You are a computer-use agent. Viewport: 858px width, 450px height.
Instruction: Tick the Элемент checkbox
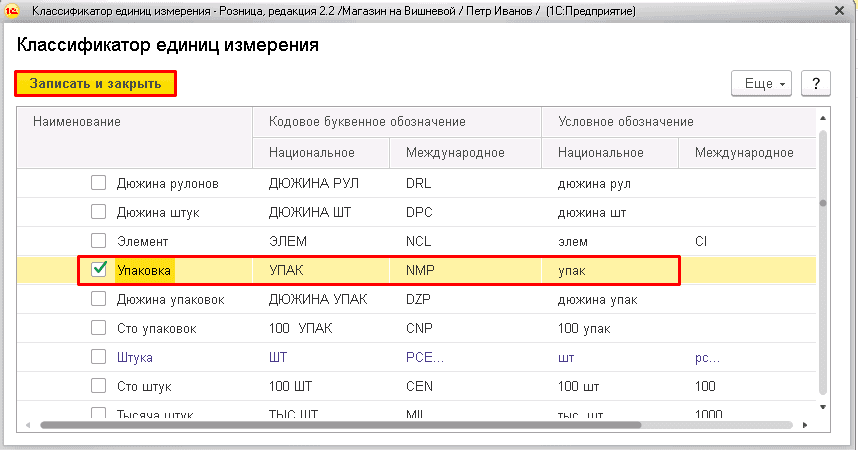point(99,241)
